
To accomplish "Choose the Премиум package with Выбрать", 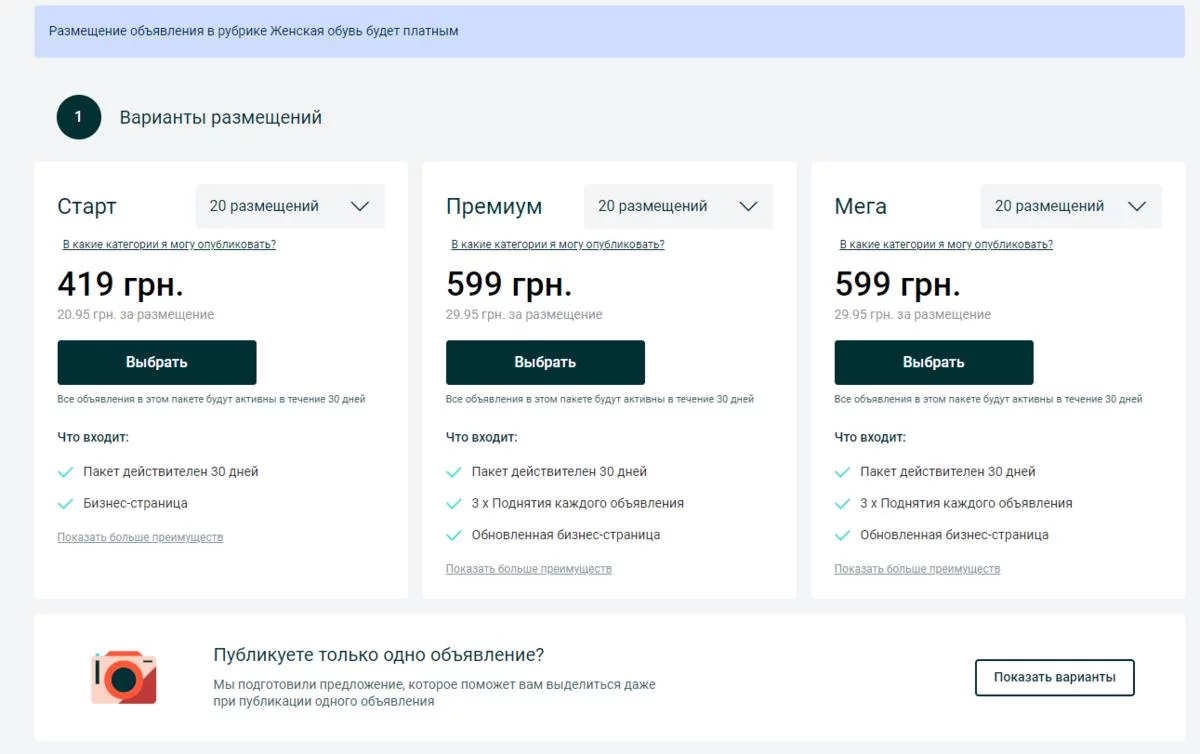I will click(x=545, y=362).
